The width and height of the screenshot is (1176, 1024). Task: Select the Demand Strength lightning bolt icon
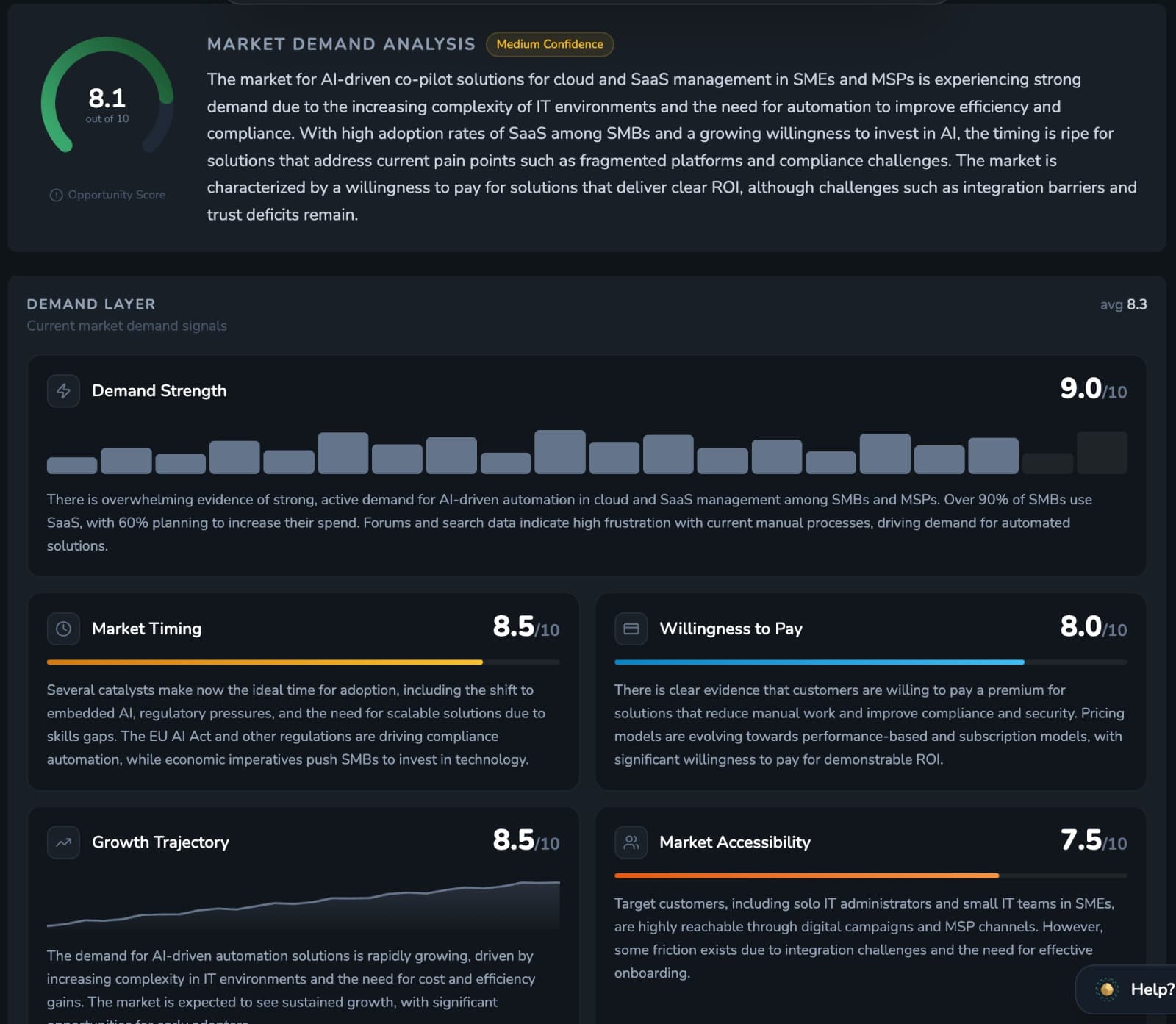63,391
